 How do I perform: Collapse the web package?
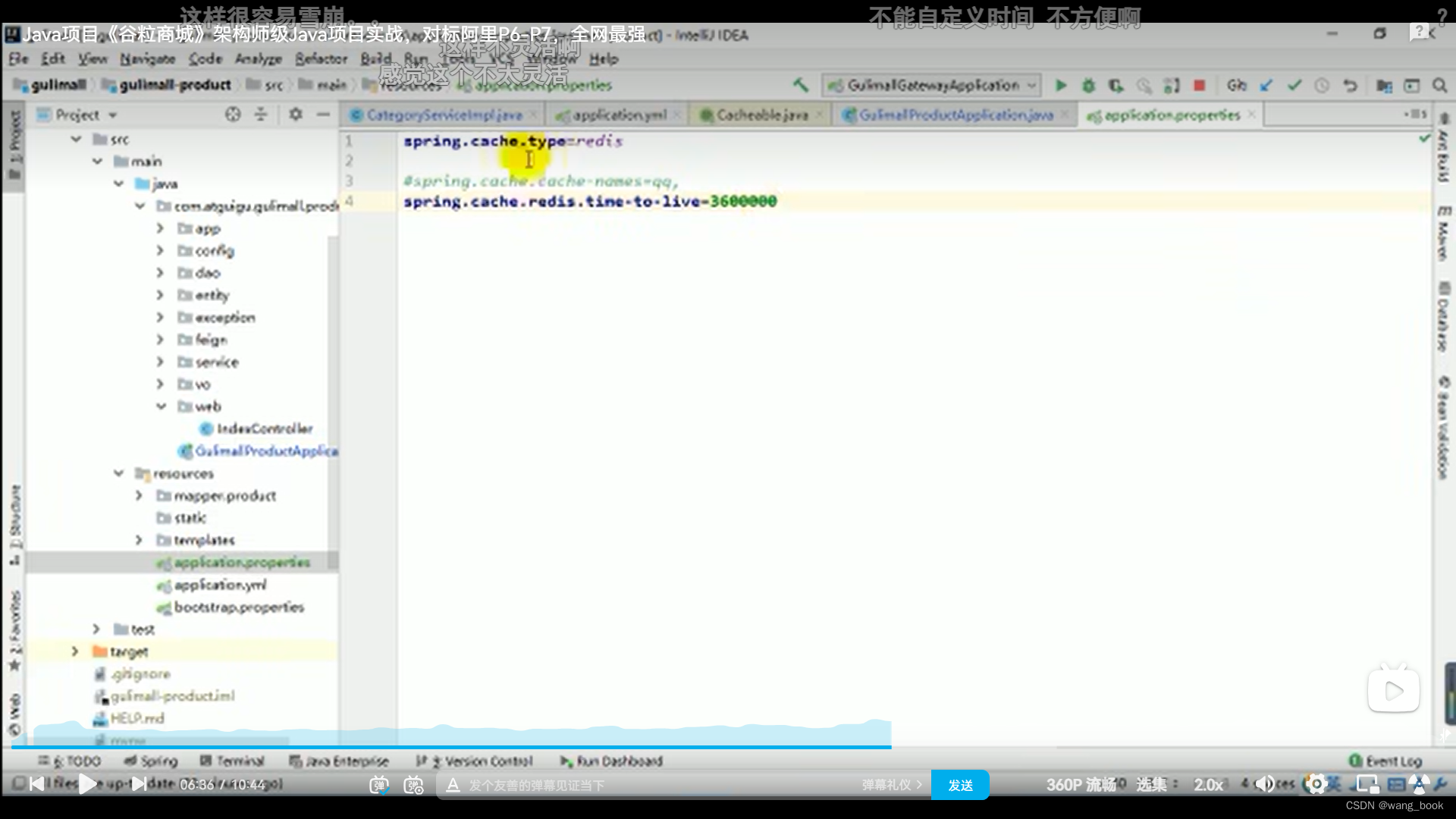coord(161,406)
